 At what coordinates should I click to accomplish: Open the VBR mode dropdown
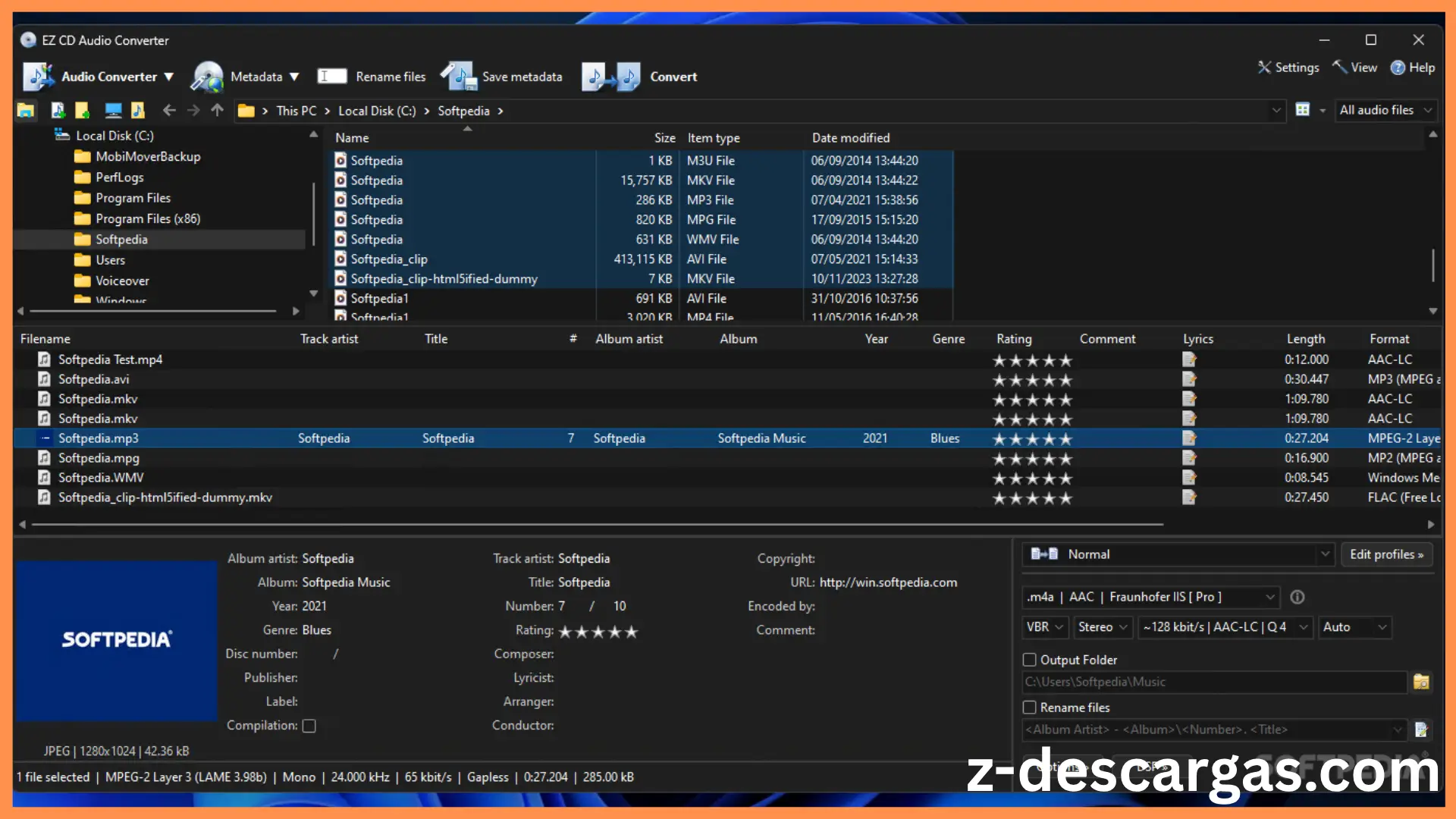coord(1045,627)
